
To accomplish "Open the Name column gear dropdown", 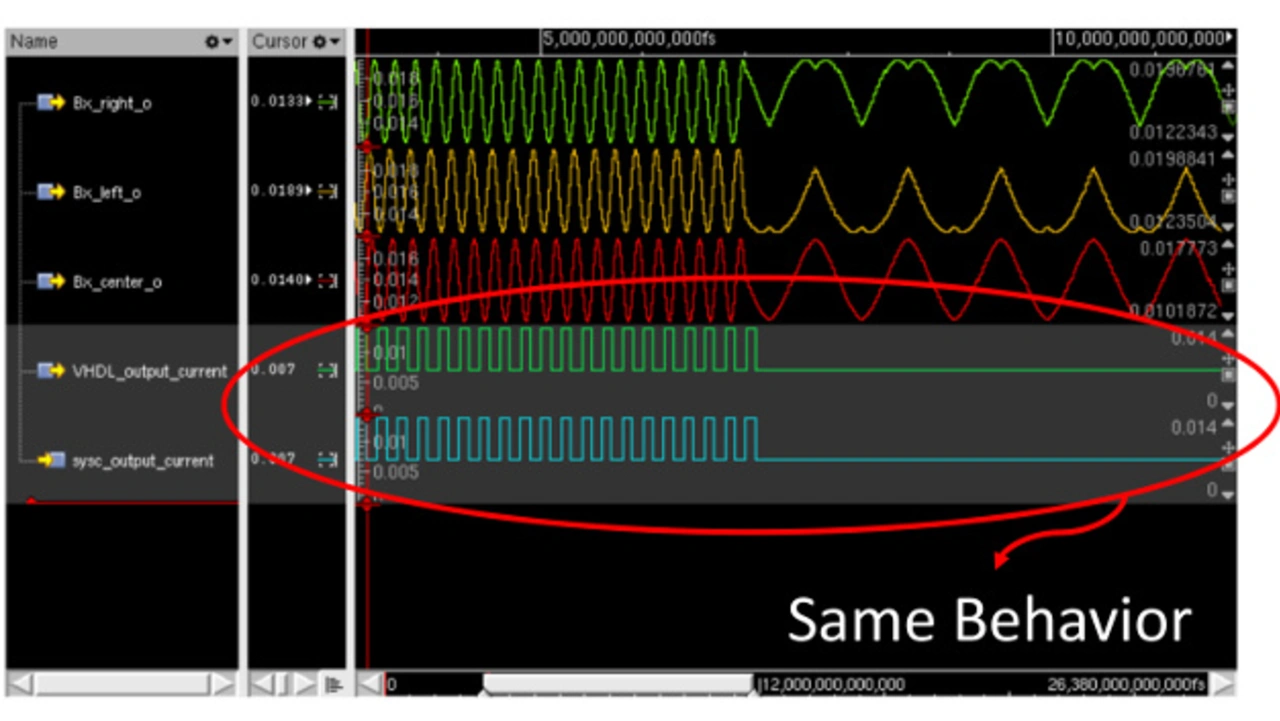I will pos(218,42).
